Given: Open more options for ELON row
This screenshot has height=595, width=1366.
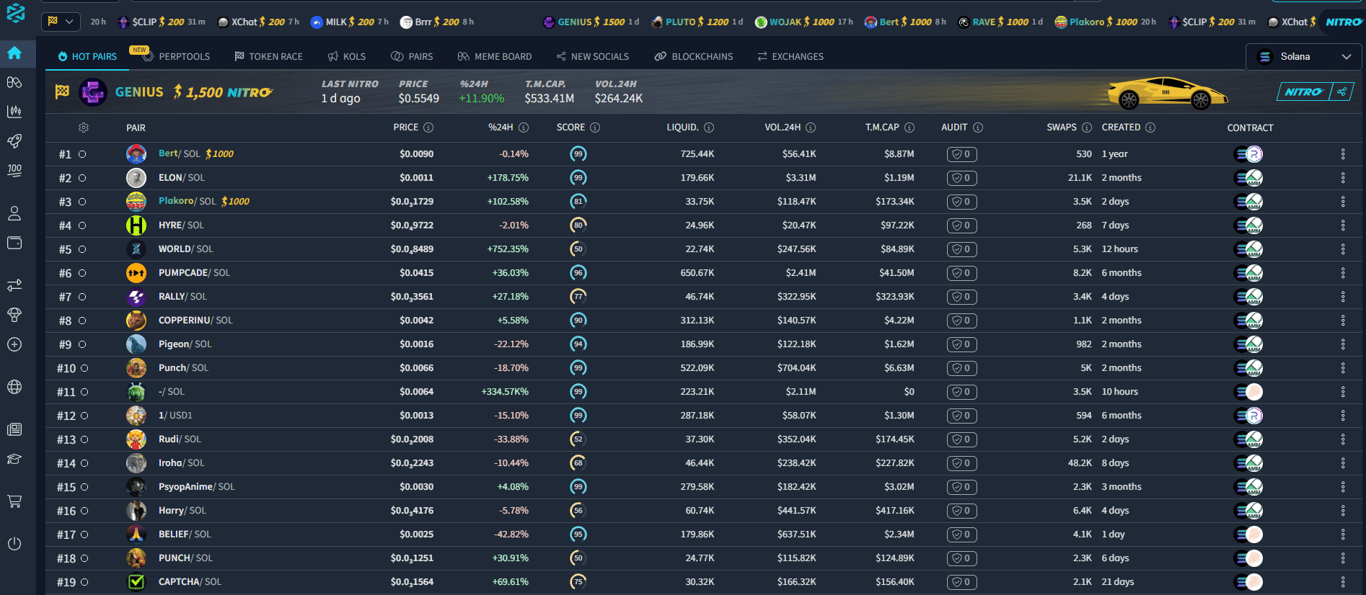Looking at the screenshot, I should [1343, 178].
